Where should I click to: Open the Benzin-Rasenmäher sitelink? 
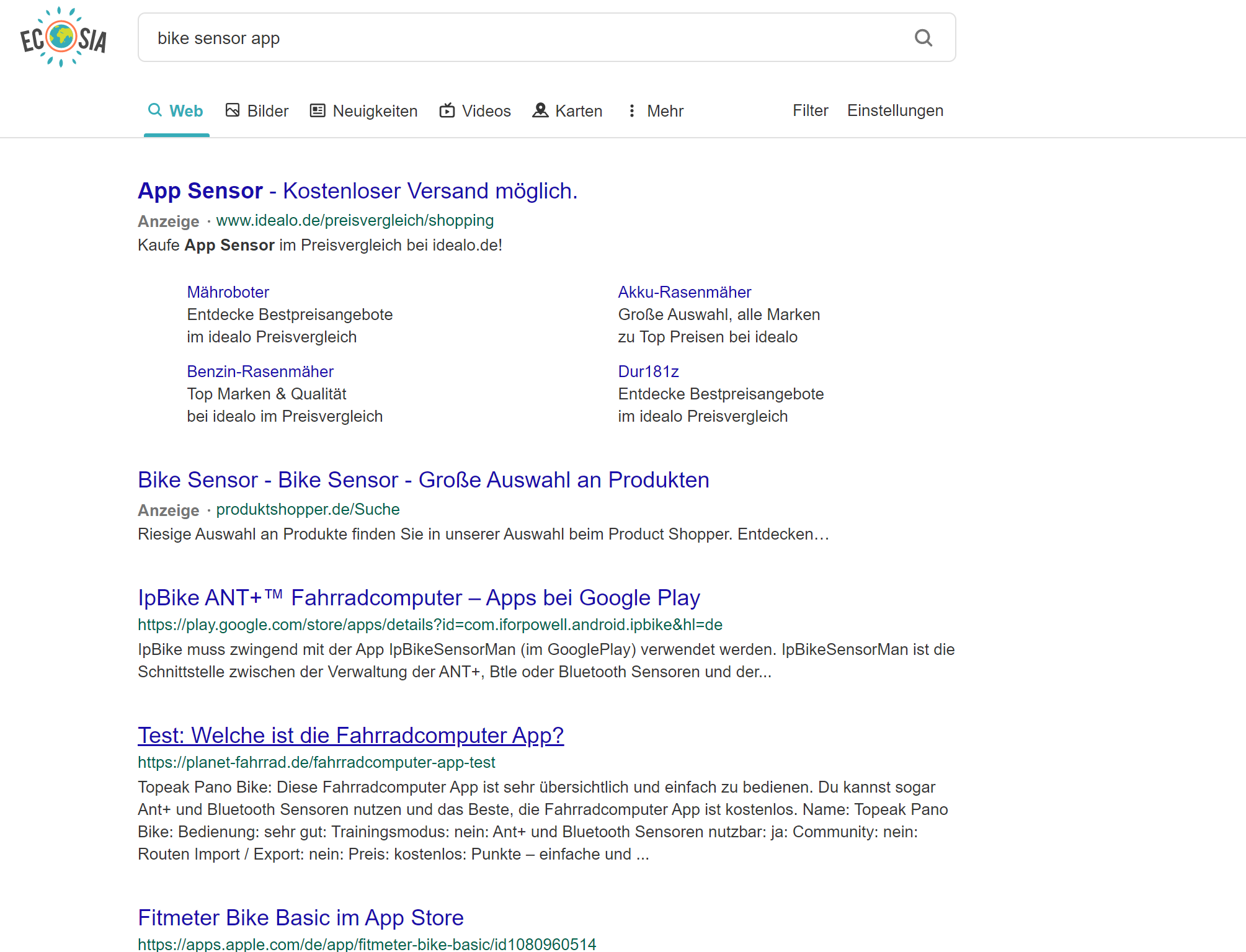pos(260,371)
